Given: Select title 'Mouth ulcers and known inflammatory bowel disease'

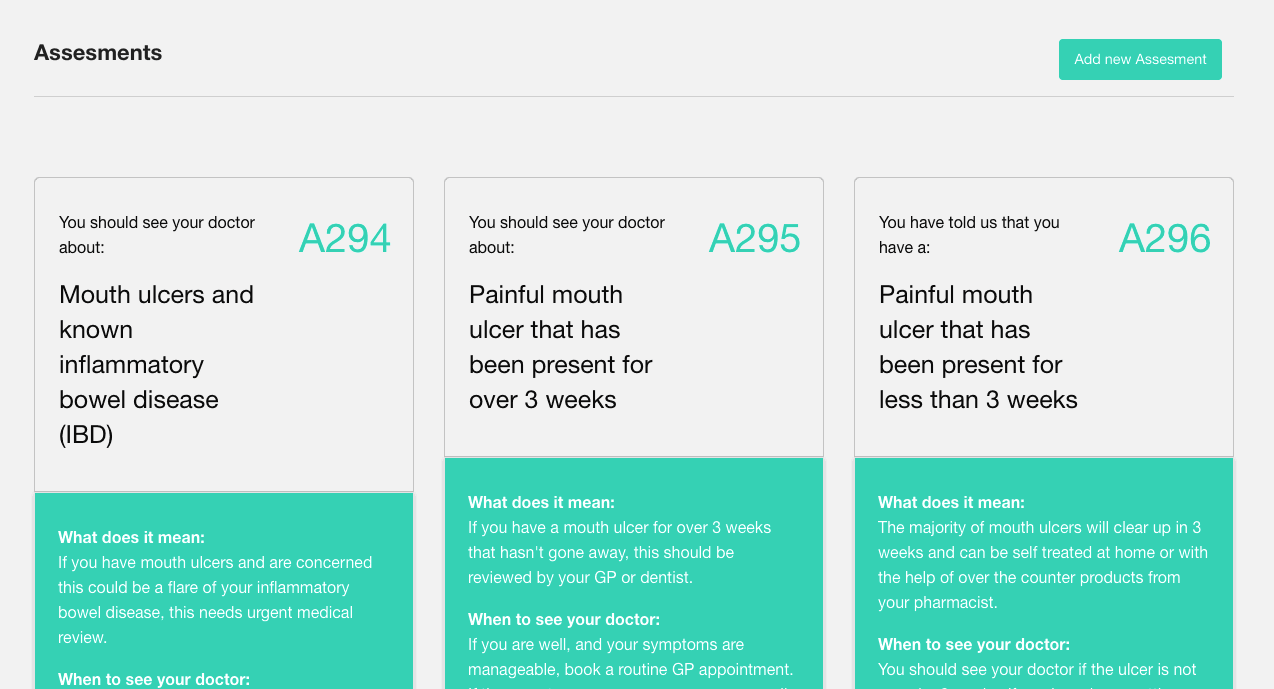Looking at the screenshot, I should click(x=157, y=364).
